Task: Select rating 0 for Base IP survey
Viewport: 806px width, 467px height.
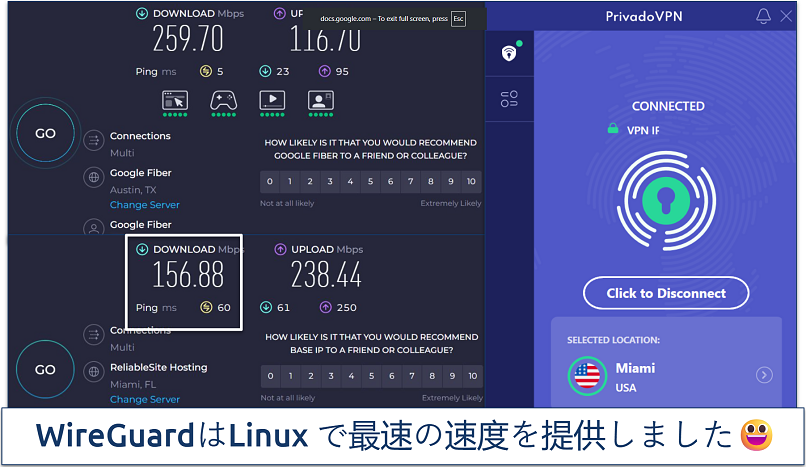Action: tap(270, 376)
